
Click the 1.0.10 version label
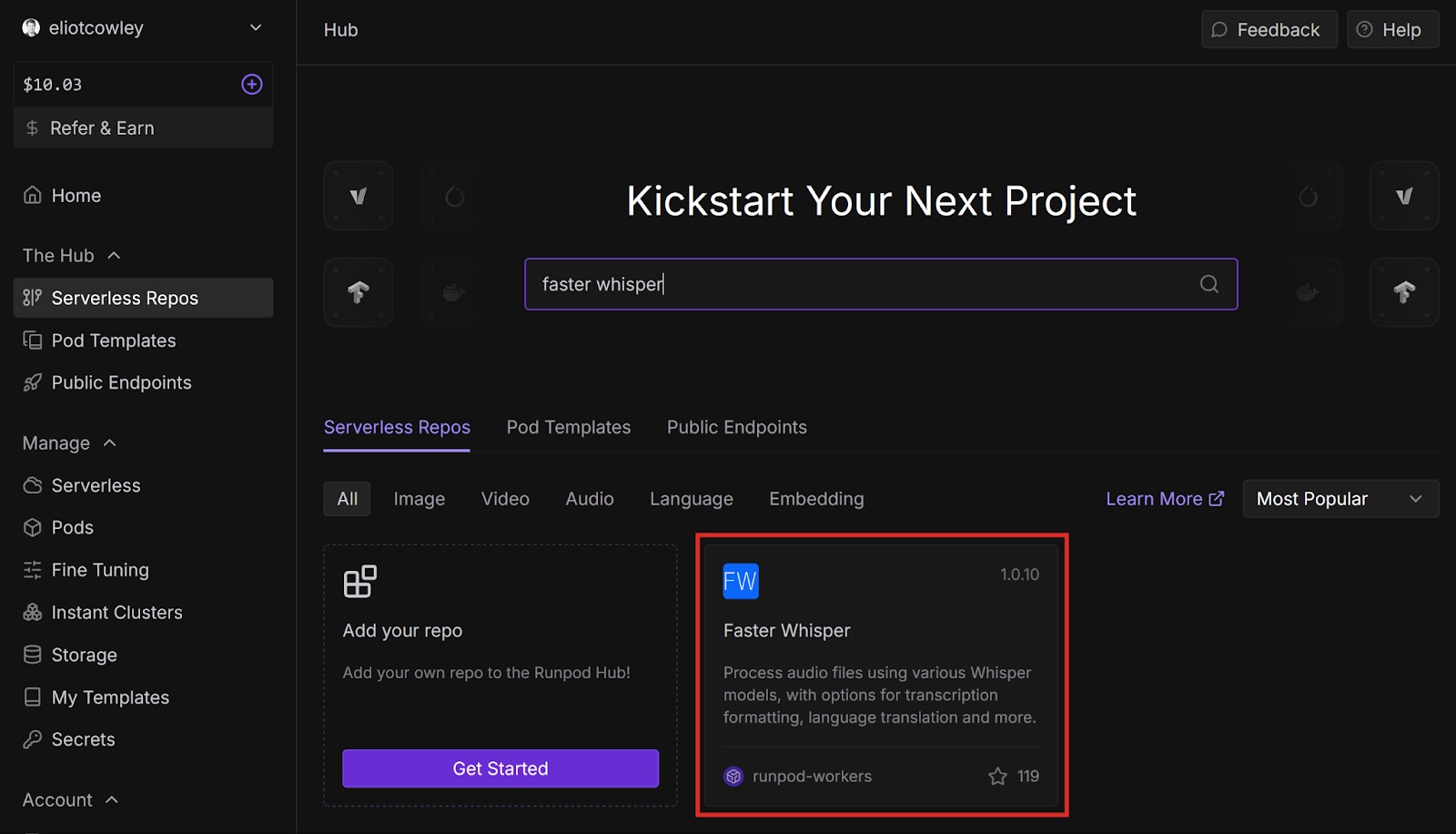pos(1019,575)
